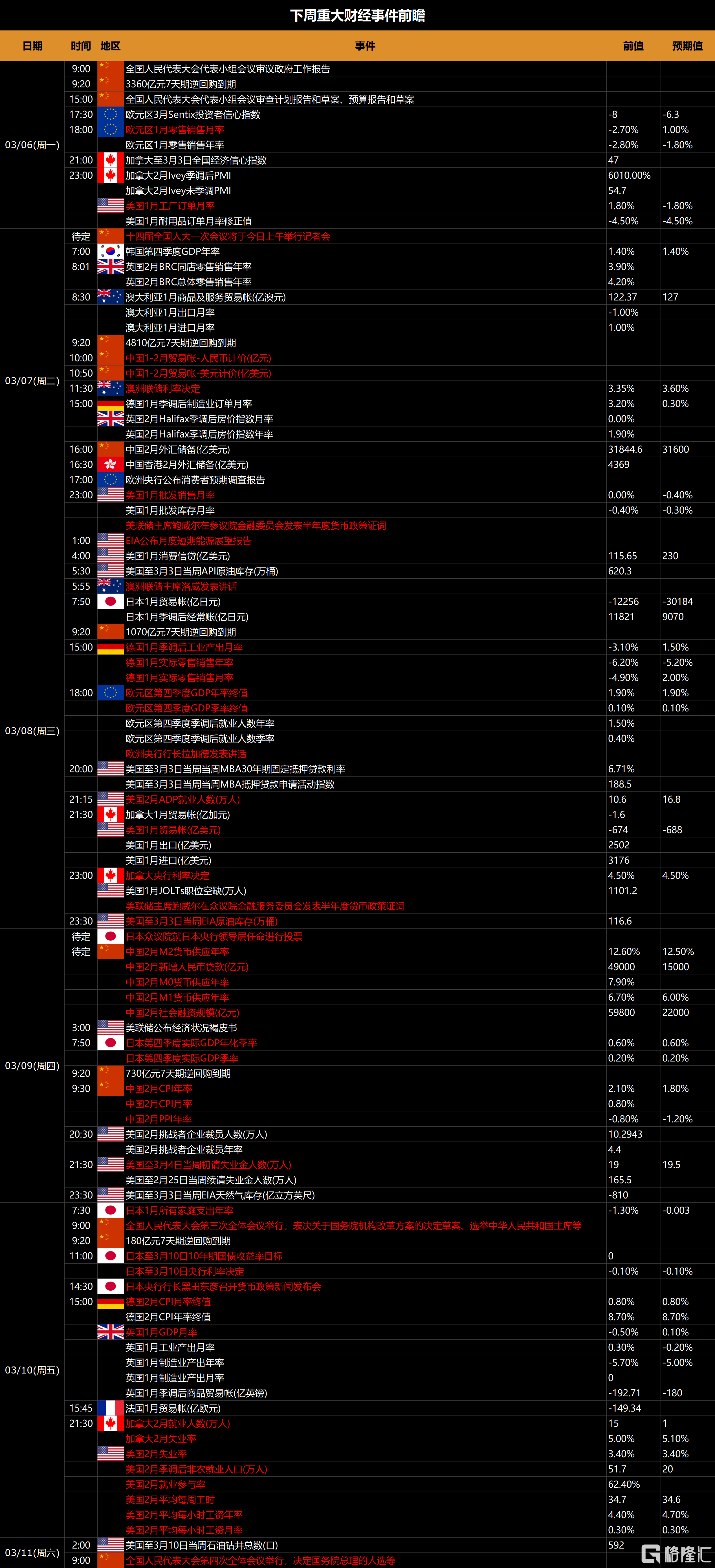The image size is (715, 1568).
Task: Click the 时间 column header
Action: point(80,46)
